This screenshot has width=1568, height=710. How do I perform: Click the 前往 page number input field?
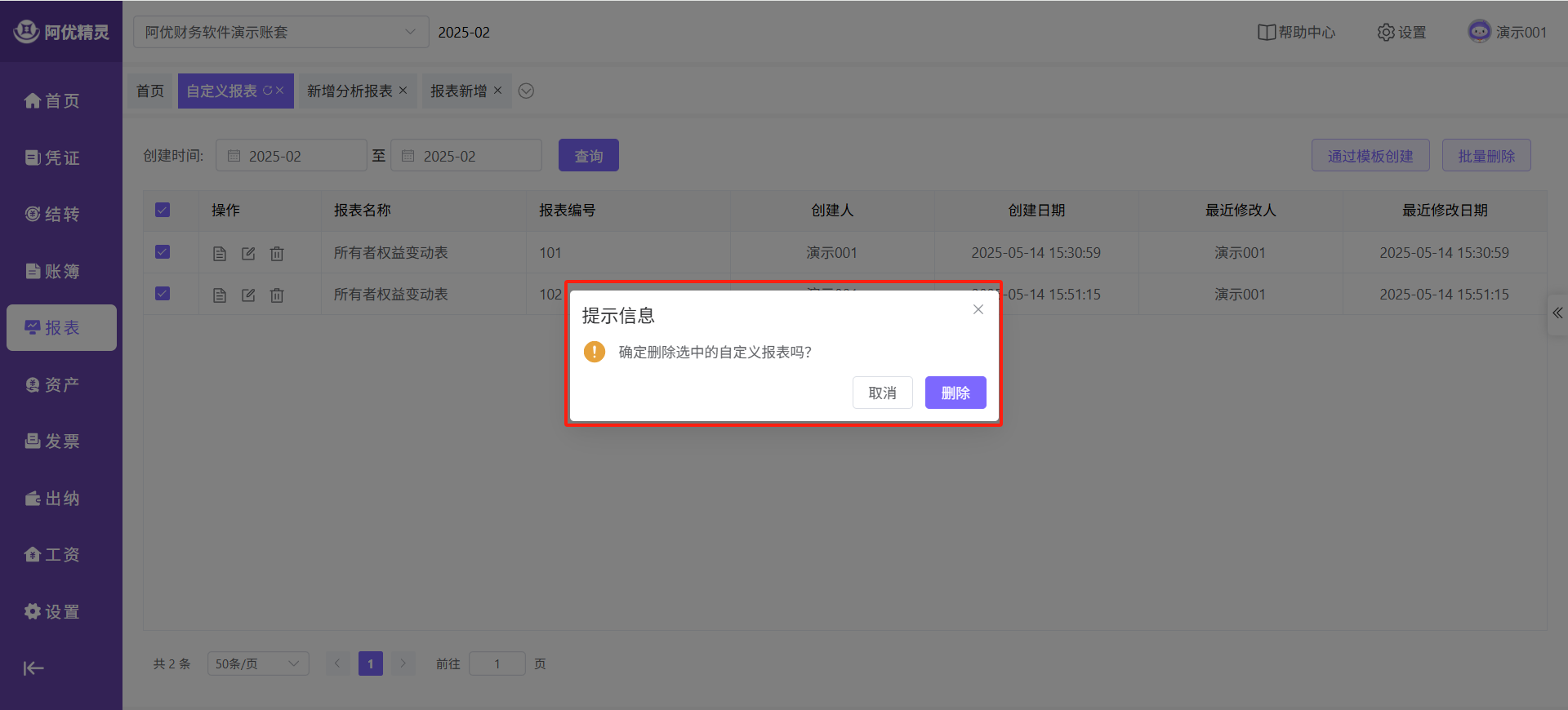(x=497, y=663)
